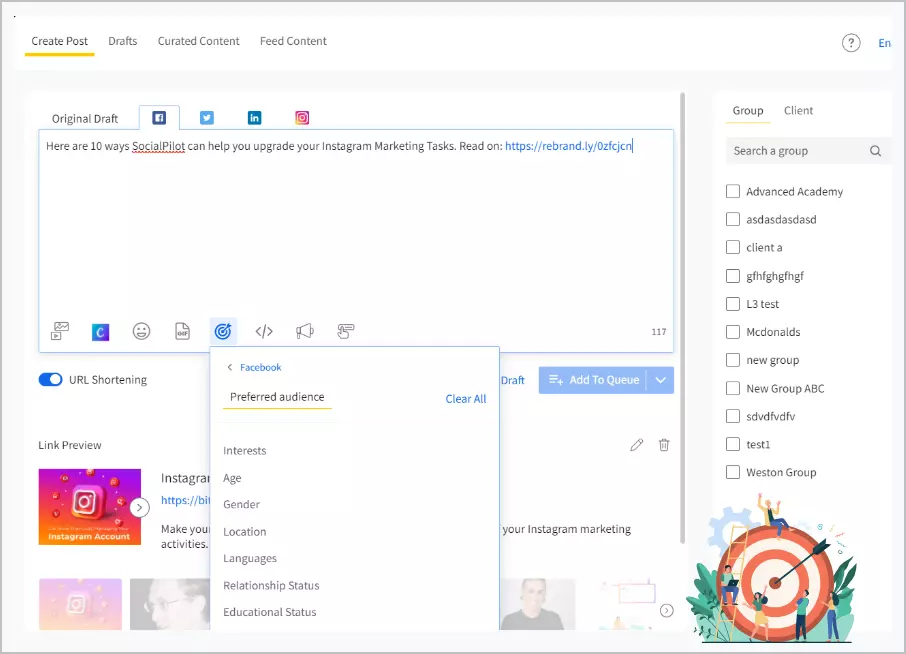Check the Advanced Academy group checkbox
Image resolution: width=906 pixels, height=654 pixels.
click(733, 191)
